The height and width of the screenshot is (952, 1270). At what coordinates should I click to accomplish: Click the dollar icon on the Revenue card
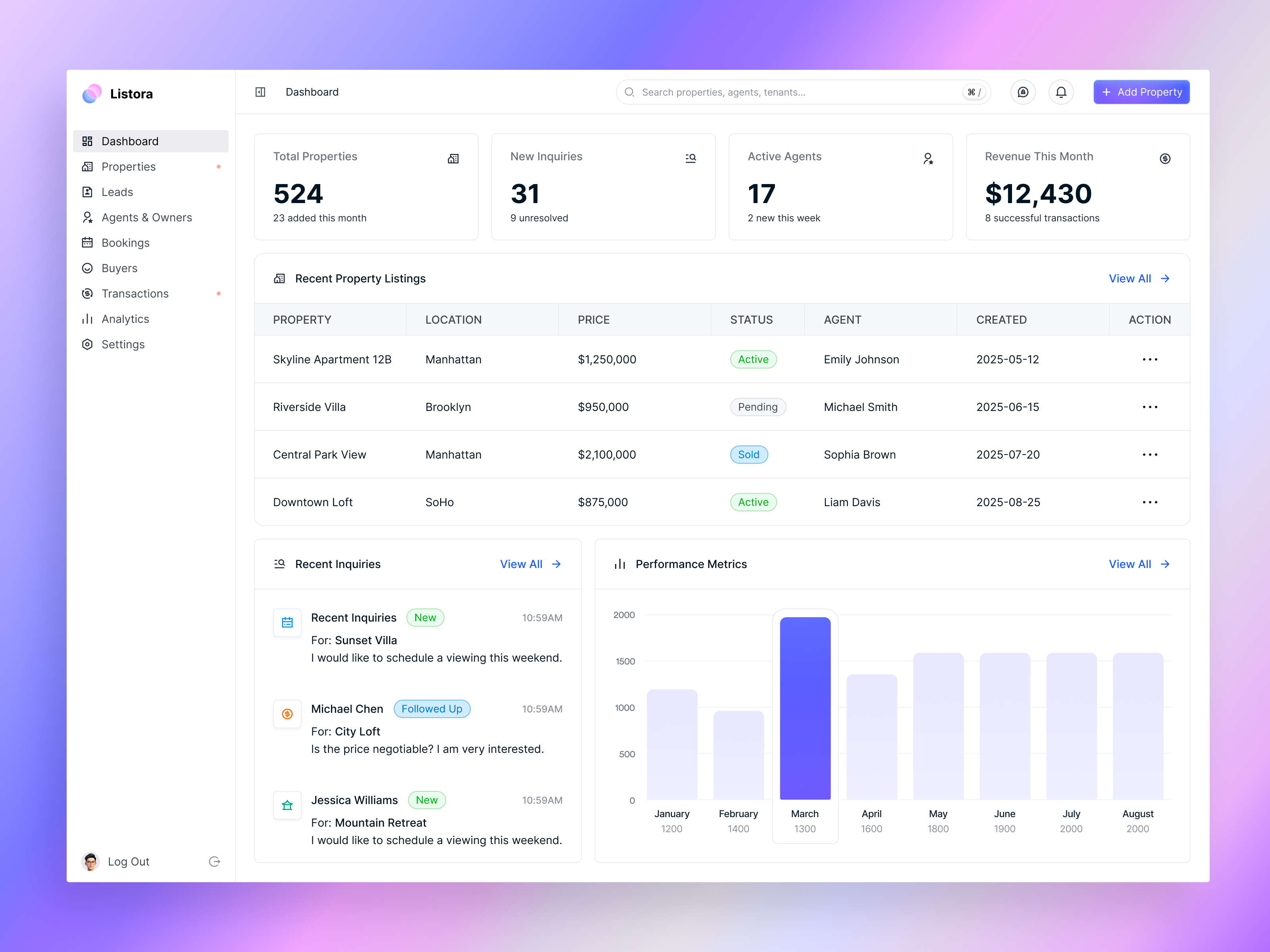click(1165, 158)
